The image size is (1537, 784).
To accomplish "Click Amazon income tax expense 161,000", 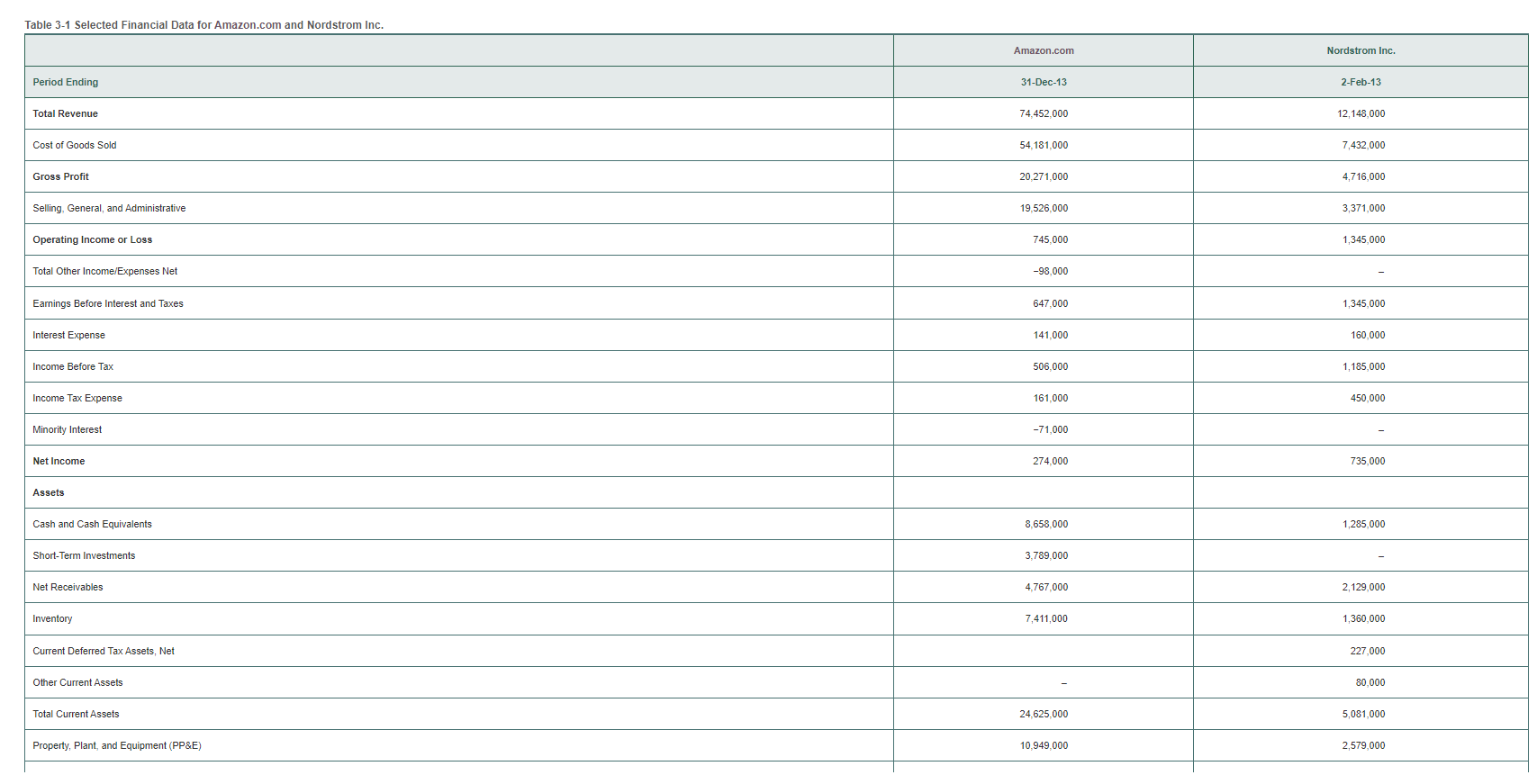I will coord(1051,398).
